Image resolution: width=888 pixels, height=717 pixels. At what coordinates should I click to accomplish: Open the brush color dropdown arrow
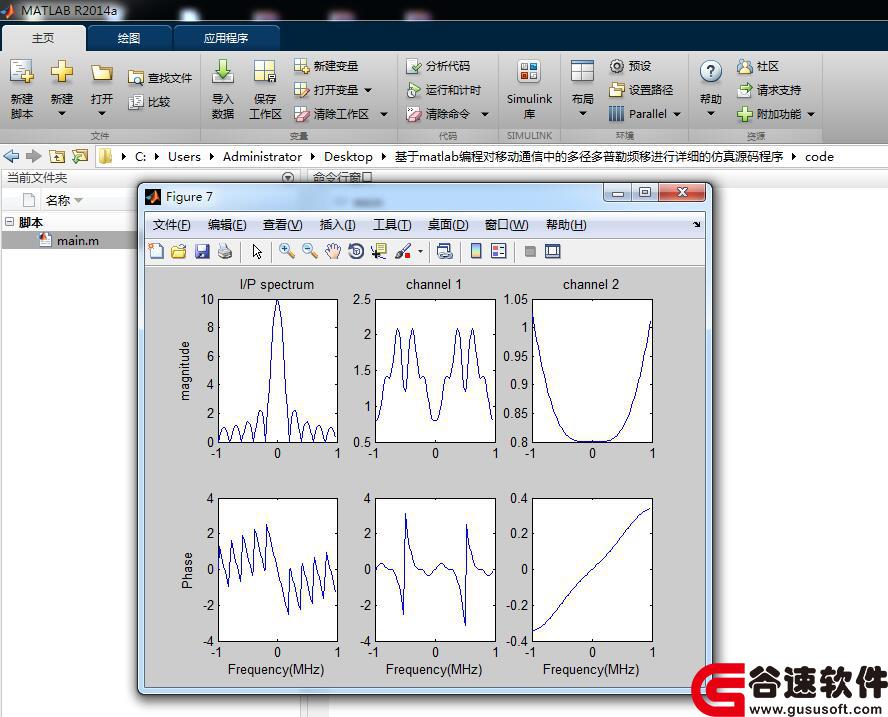(420, 251)
